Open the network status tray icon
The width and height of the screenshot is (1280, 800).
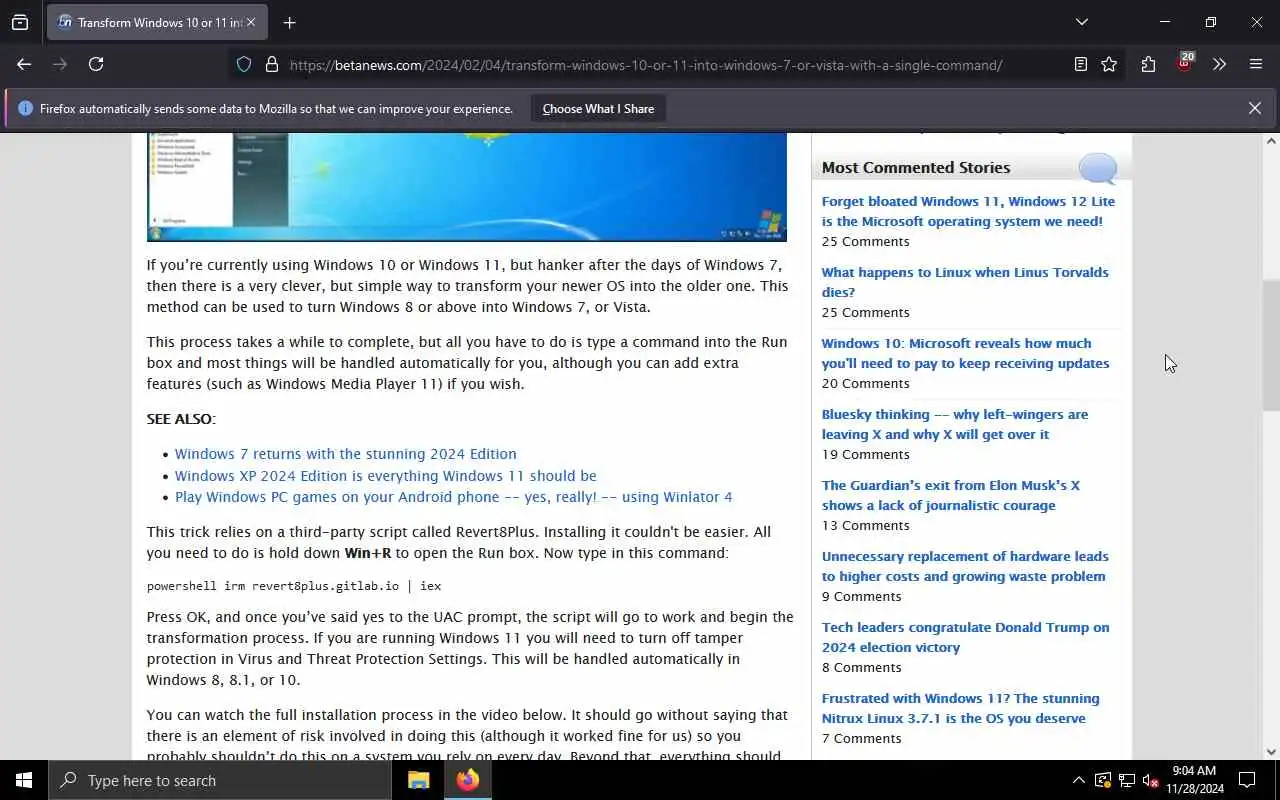pos(1126,780)
